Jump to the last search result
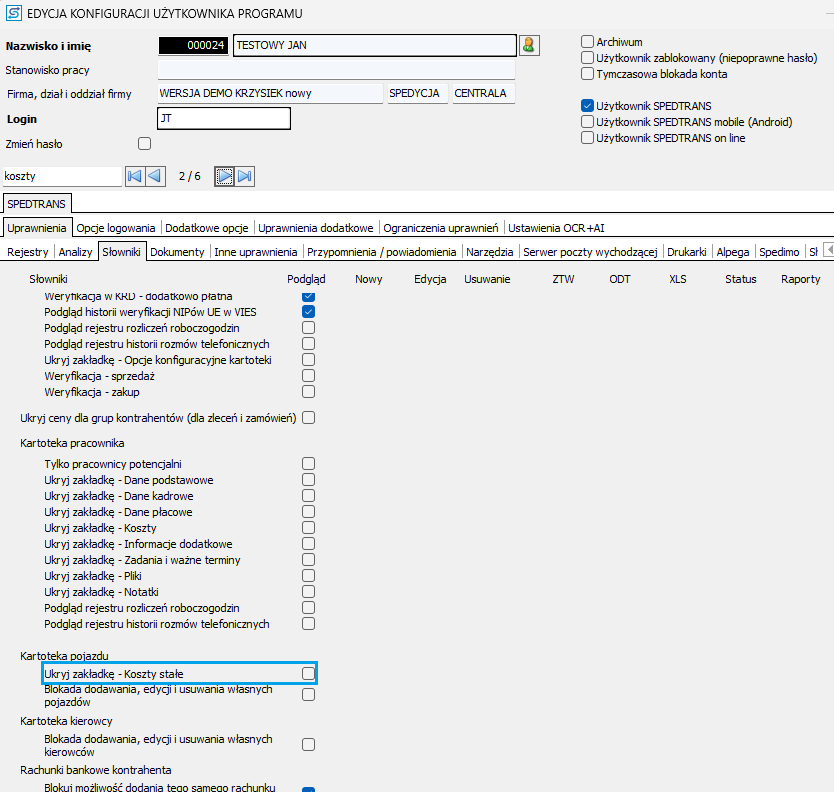The image size is (834, 792). tap(245, 176)
